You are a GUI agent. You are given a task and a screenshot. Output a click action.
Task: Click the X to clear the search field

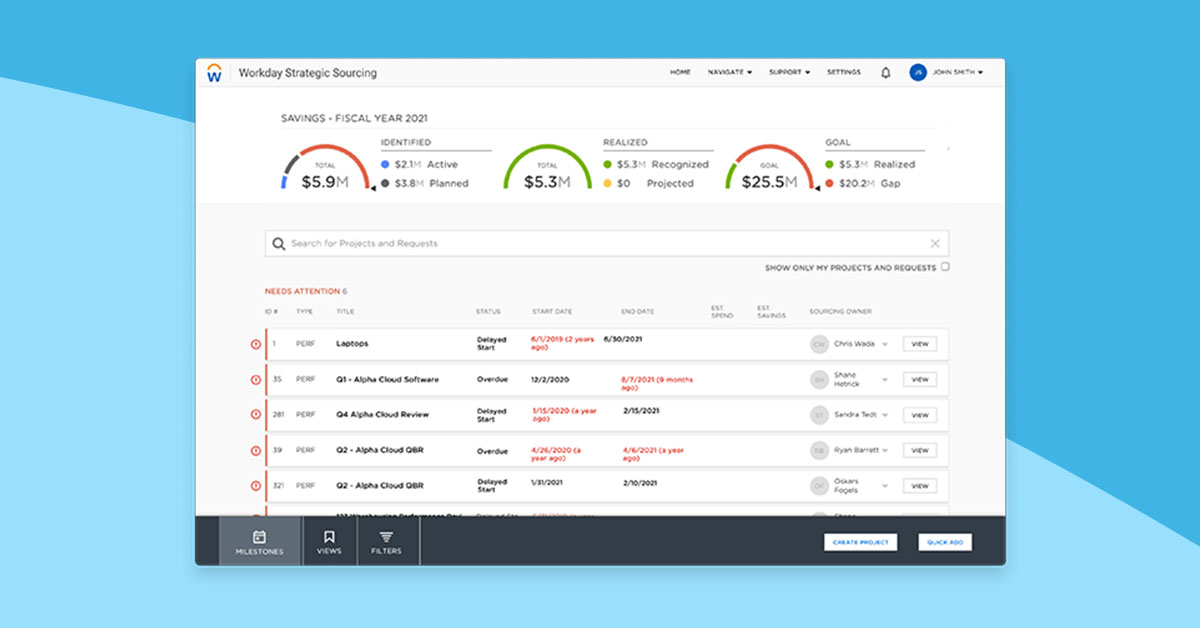(935, 243)
